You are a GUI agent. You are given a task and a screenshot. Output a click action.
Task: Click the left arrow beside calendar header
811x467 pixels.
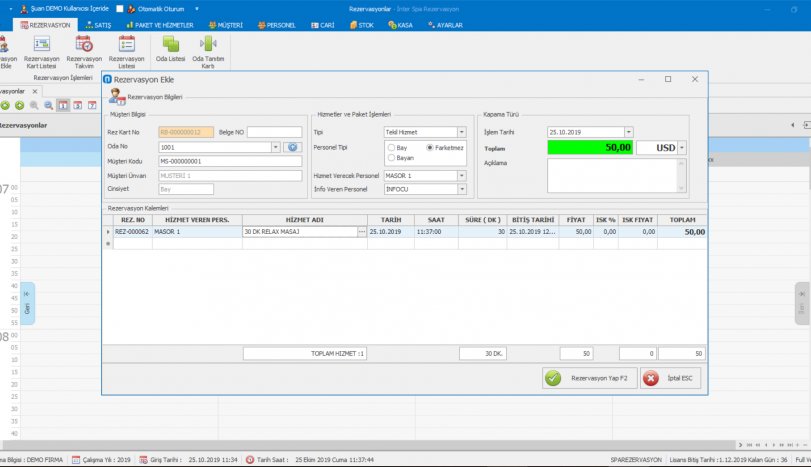click(792, 125)
